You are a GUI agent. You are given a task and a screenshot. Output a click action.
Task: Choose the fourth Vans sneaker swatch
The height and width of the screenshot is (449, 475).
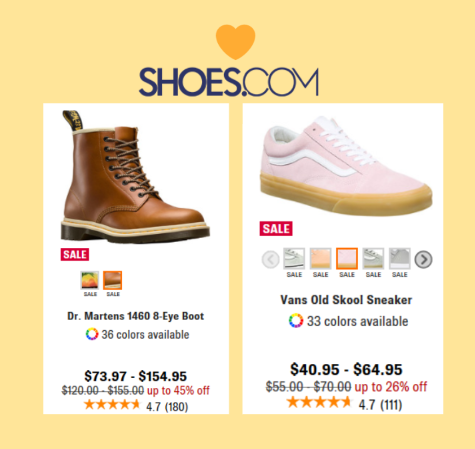tap(373, 258)
